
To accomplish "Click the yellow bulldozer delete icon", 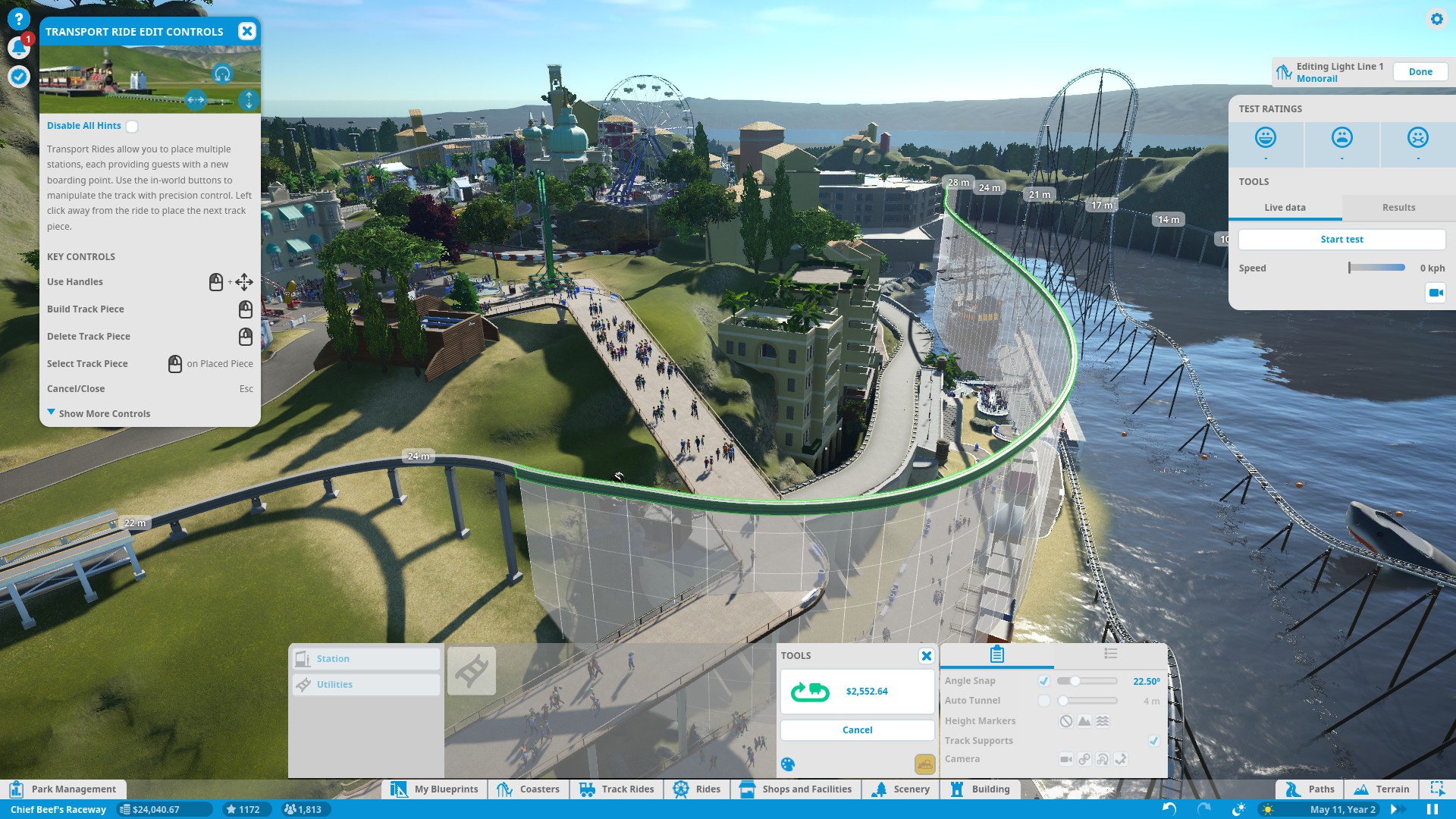I will pos(924,764).
